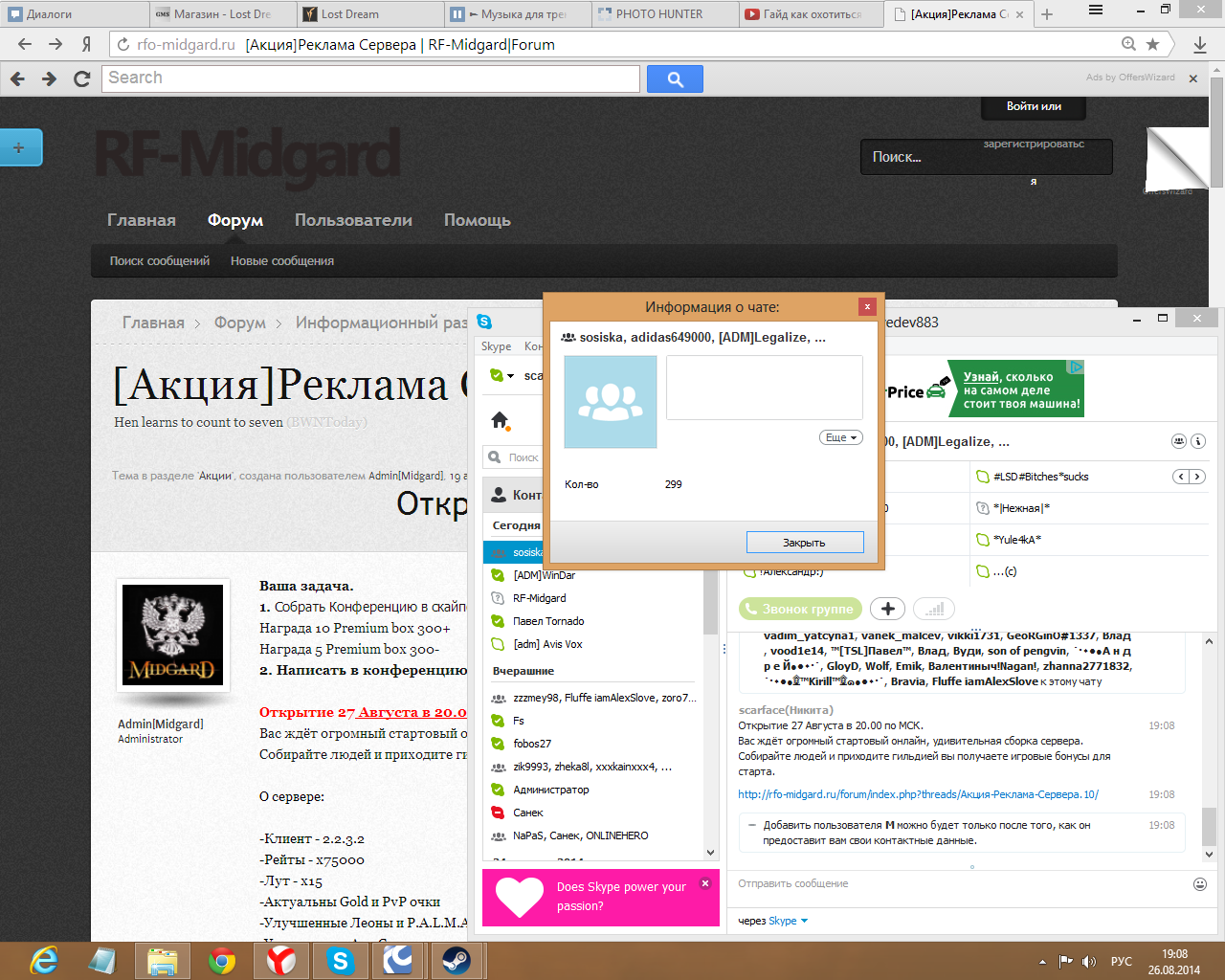Screen dimensions: 1225x980
Task: Switch to the PHOTO HUNTER tab
Action: pyautogui.click(x=665, y=14)
